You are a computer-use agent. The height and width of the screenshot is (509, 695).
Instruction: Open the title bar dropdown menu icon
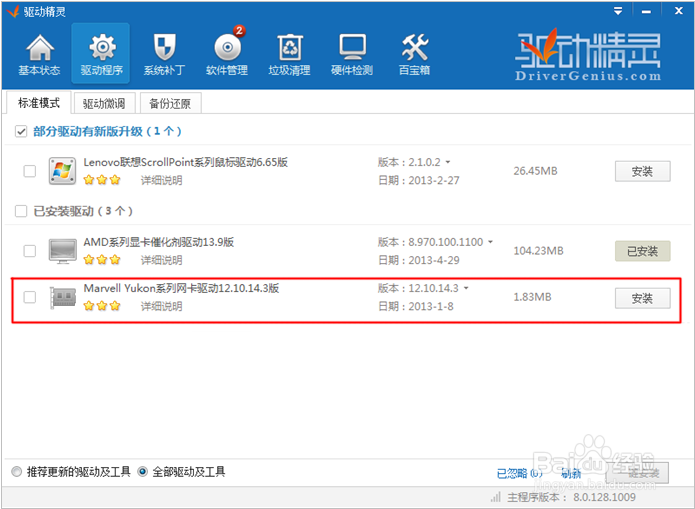coord(618,11)
